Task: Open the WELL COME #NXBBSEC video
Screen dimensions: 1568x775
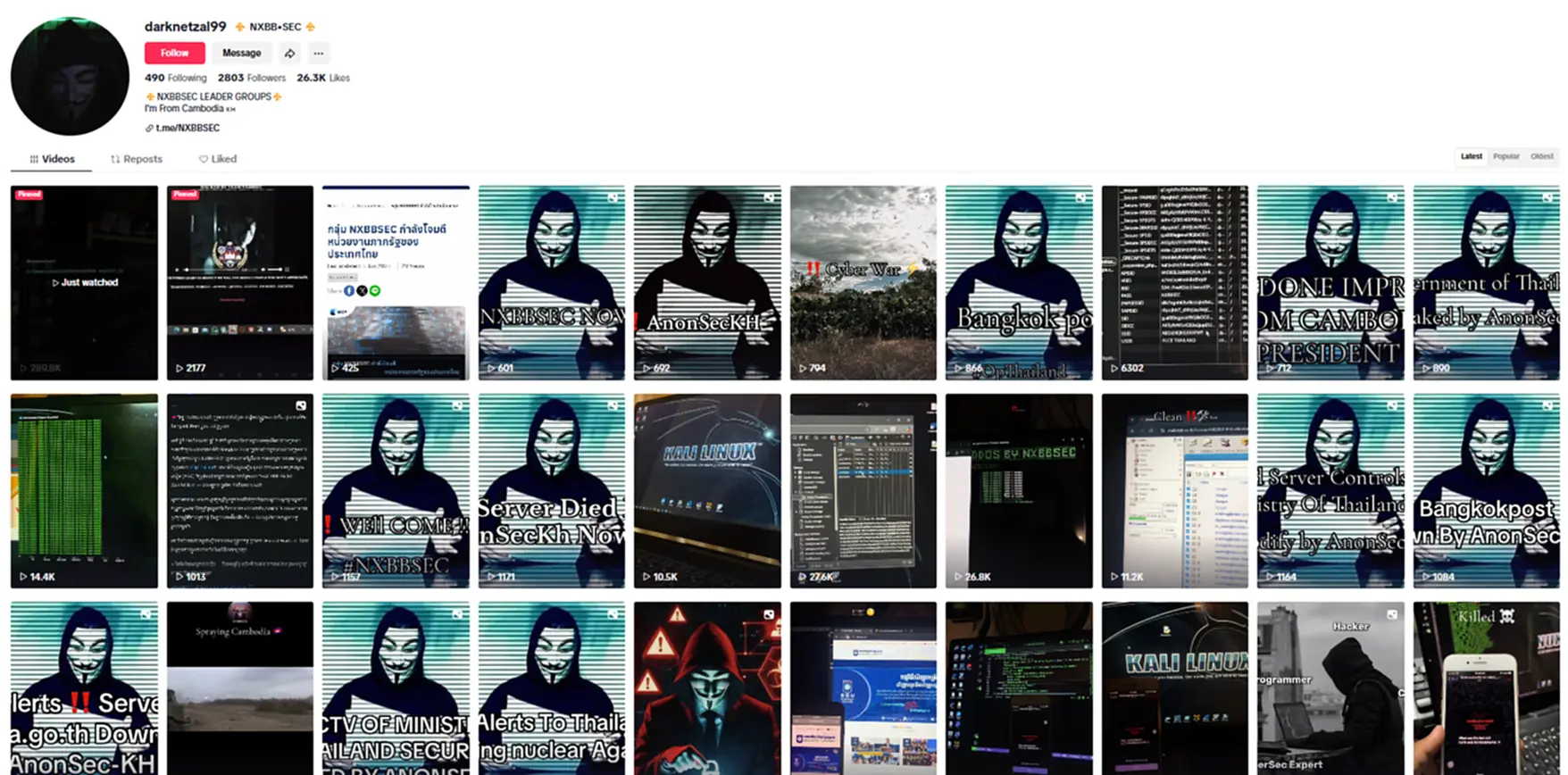Action: coord(396,491)
